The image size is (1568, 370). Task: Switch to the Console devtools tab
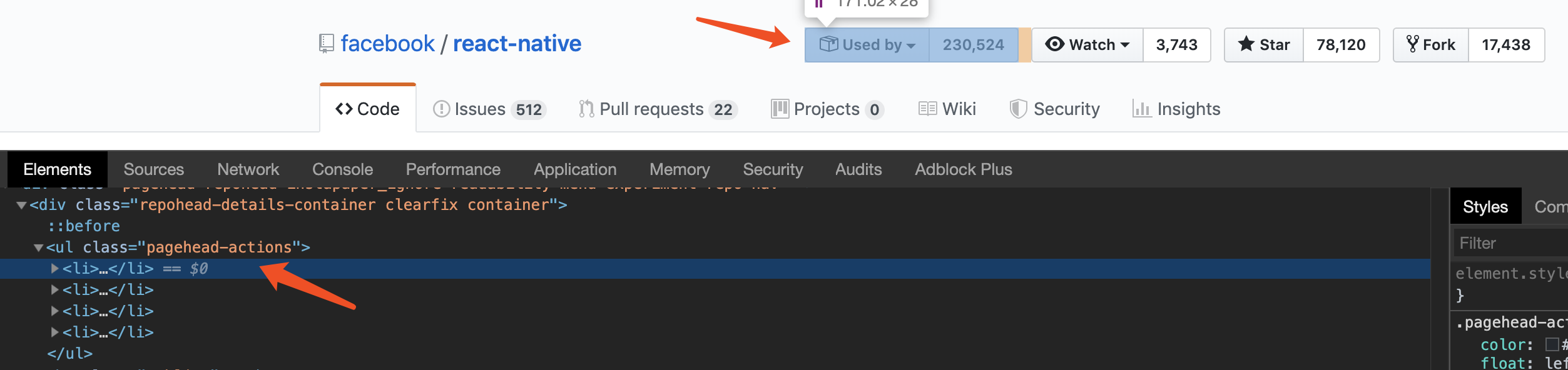pos(342,169)
